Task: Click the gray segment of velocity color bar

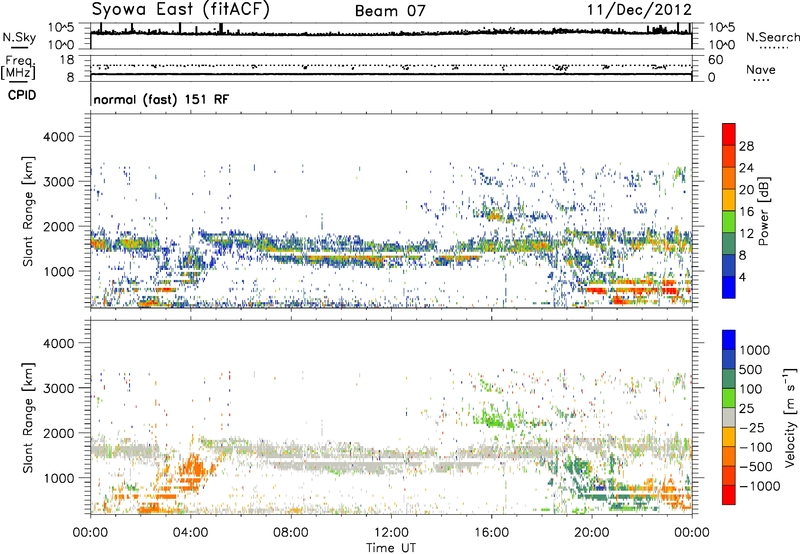Action: click(x=729, y=417)
